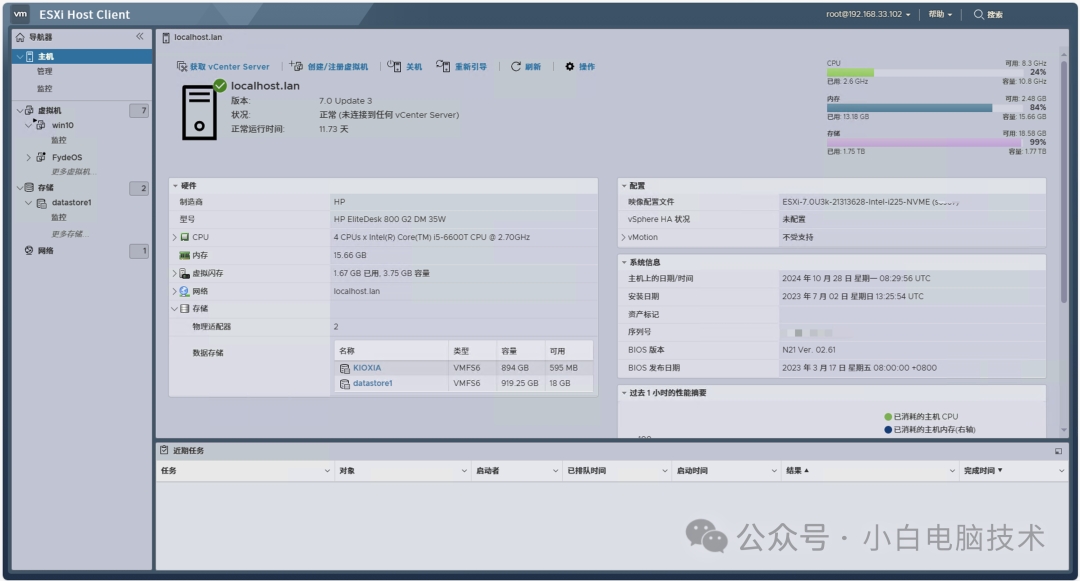Click the KIOXIA datastore icon
This screenshot has height=581, width=1080.
coord(344,369)
